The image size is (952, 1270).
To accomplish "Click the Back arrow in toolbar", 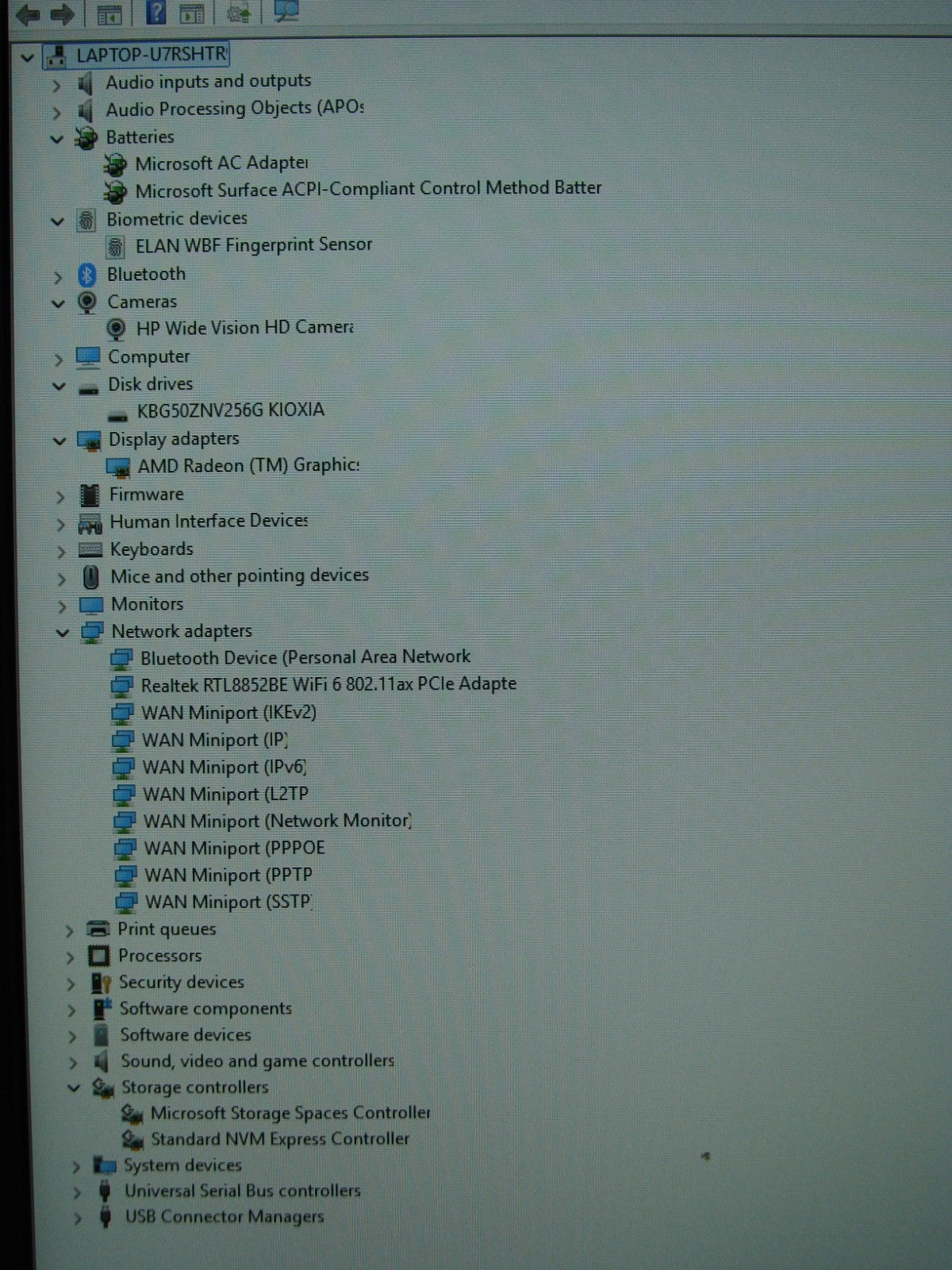I will pos(27,13).
